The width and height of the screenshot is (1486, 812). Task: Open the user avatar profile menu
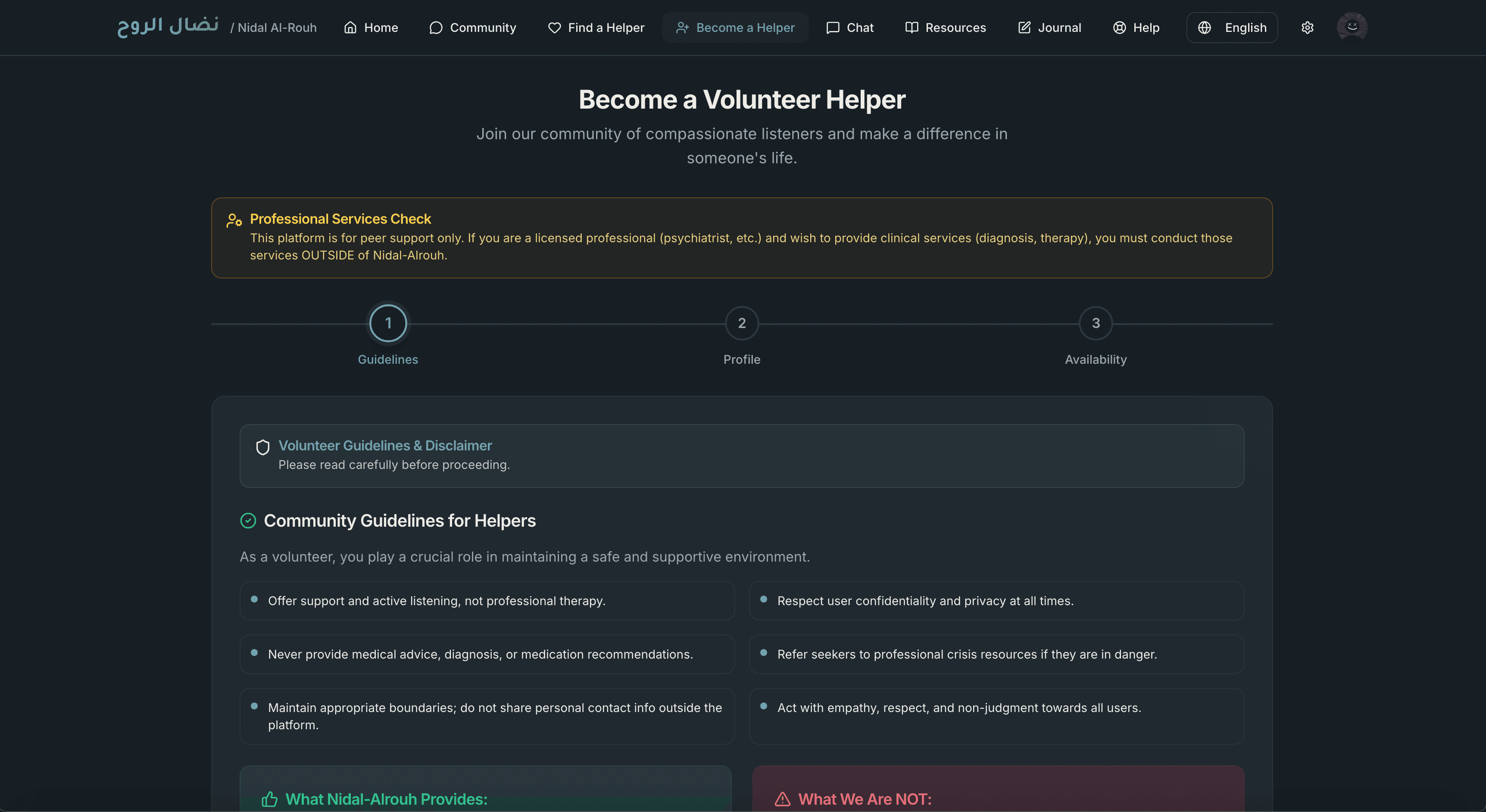tap(1352, 27)
